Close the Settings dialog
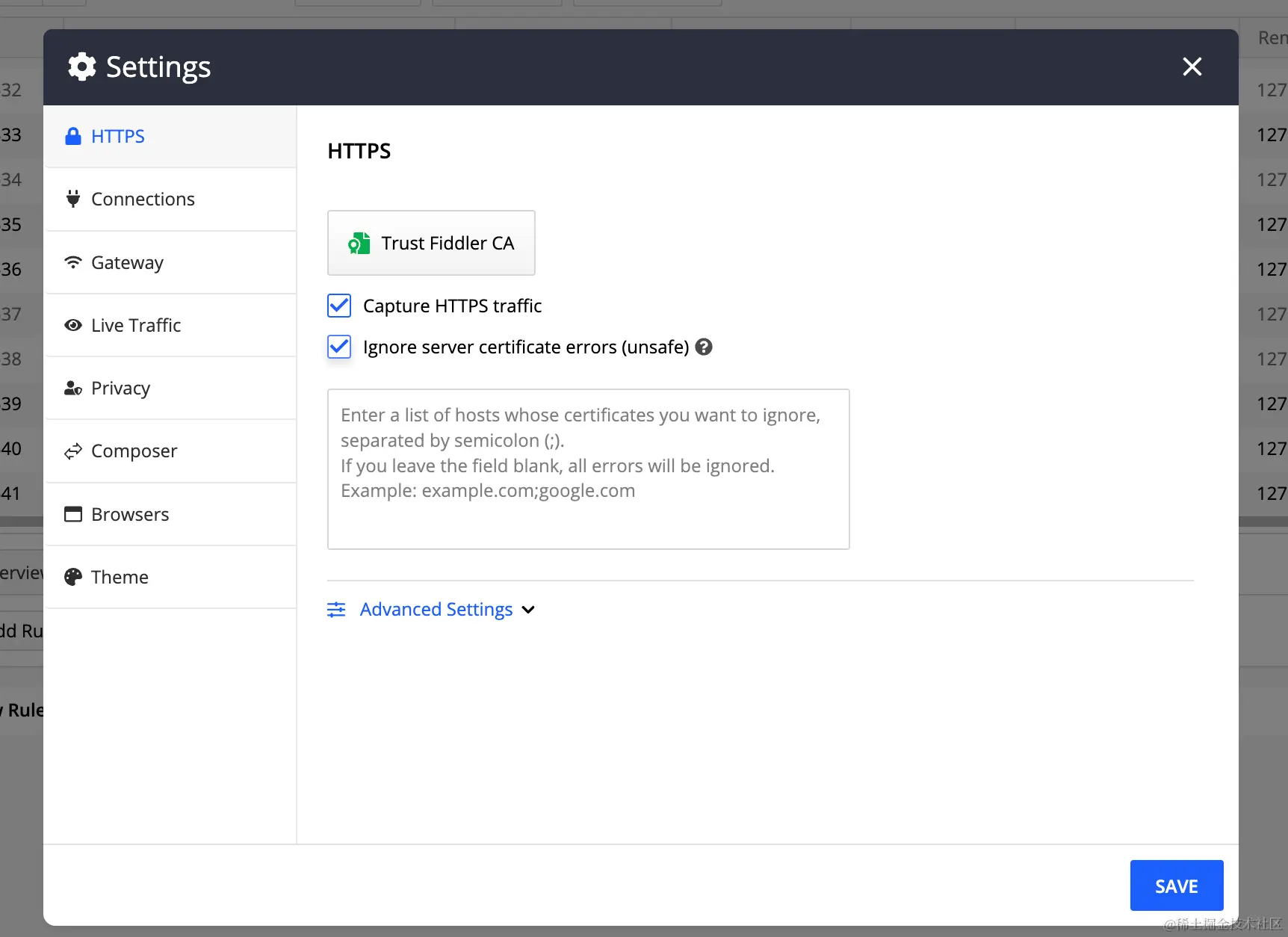The width and height of the screenshot is (1288, 937). click(1192, 67)
